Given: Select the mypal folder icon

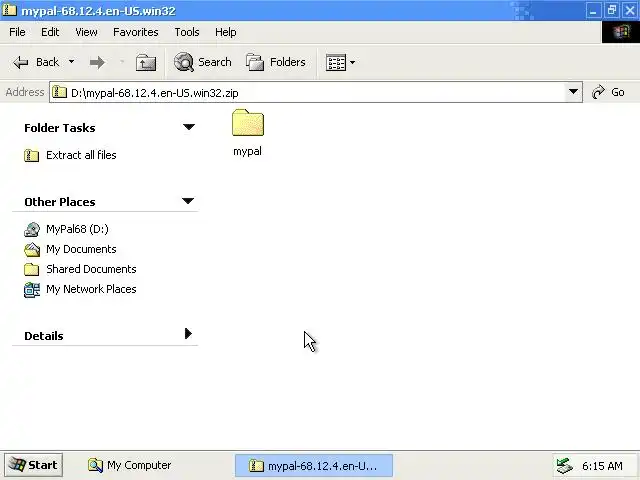Looking at the screenshot, I should [248, 122].
